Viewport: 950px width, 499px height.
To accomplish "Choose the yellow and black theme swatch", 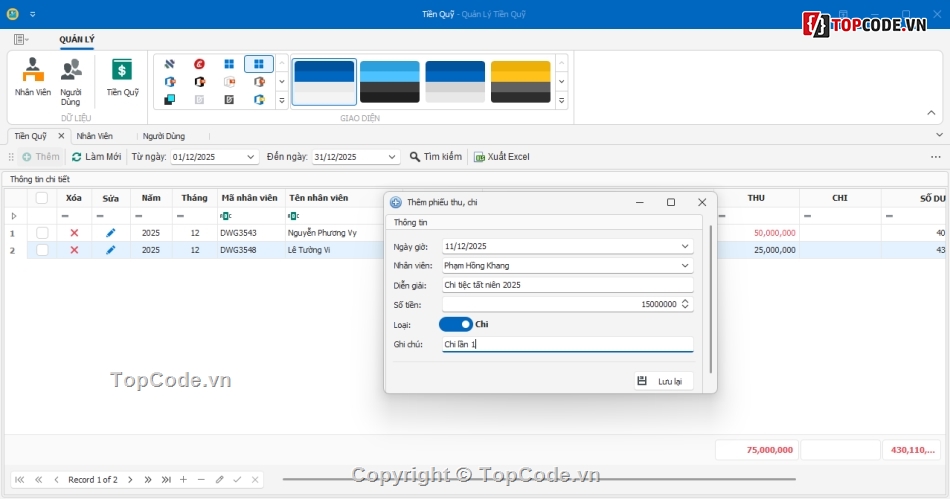I will pos(520,82).
